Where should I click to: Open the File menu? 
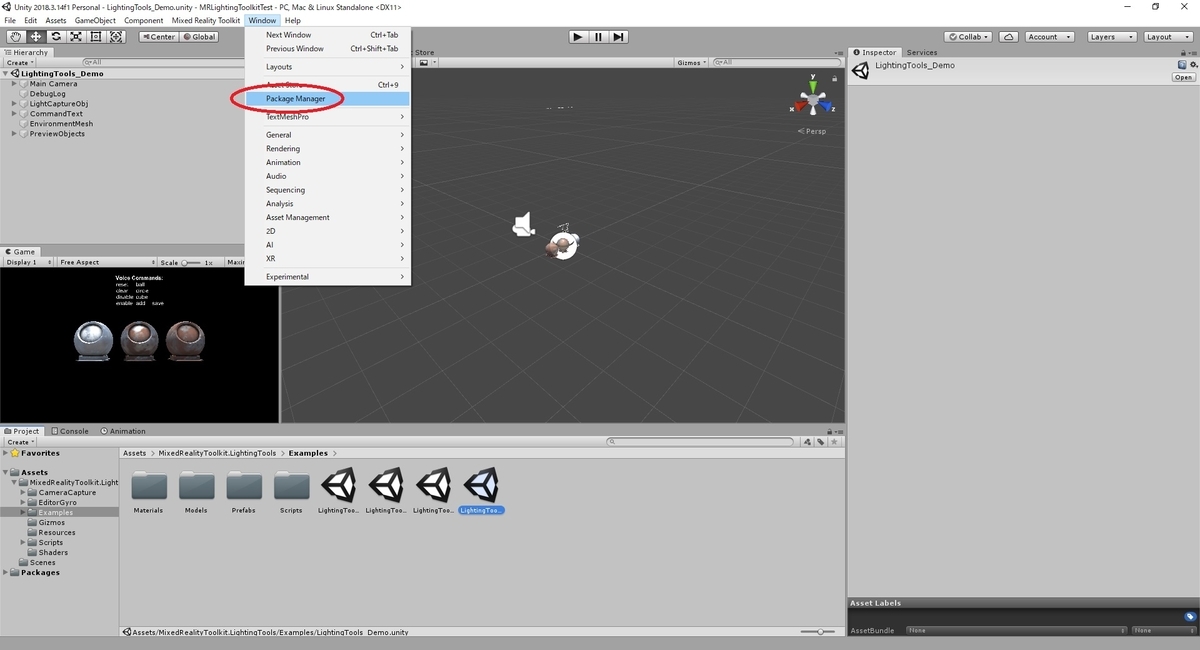point(10,20)
